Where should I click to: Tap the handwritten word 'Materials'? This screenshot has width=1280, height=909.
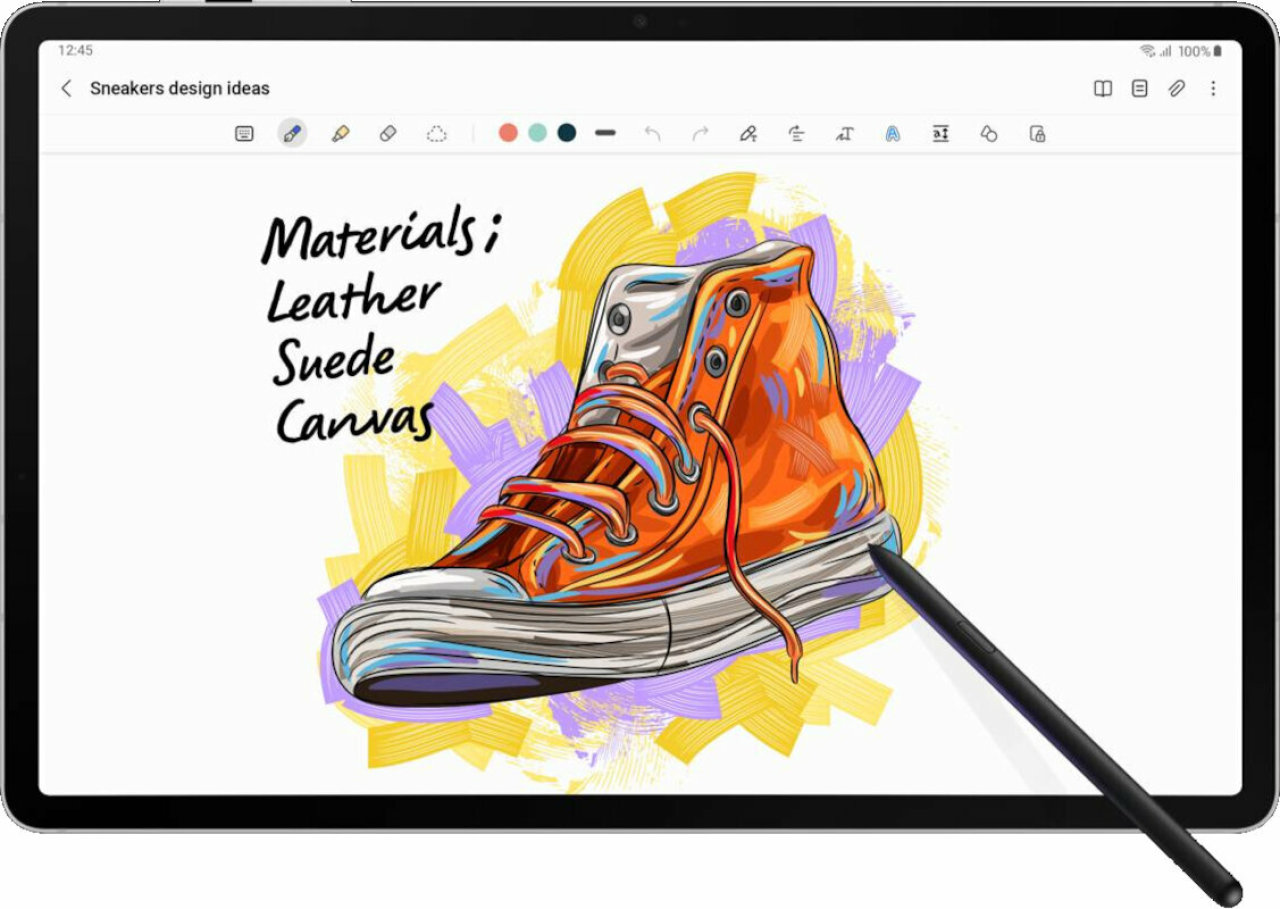[370, 235]
